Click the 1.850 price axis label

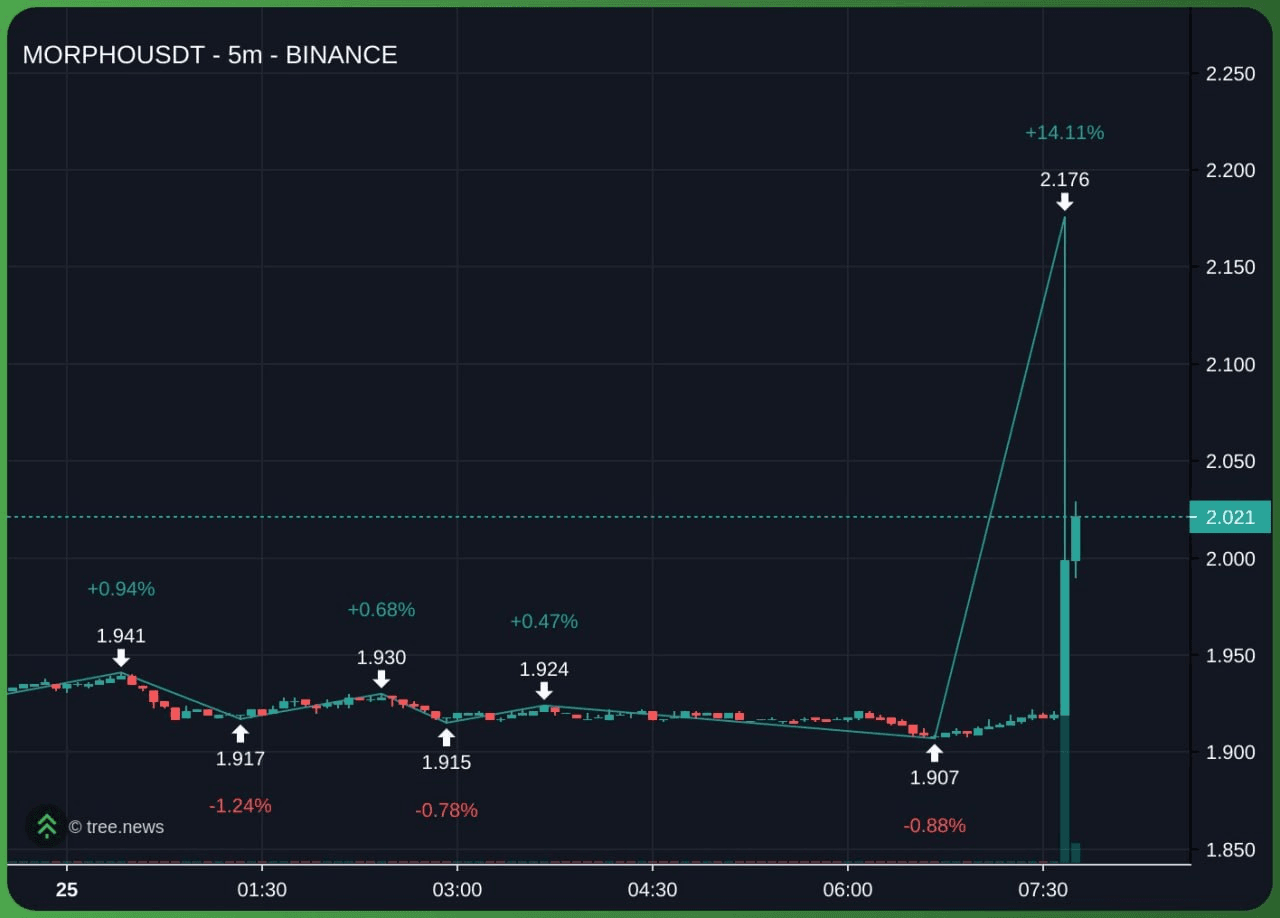tap(1230, 850)
